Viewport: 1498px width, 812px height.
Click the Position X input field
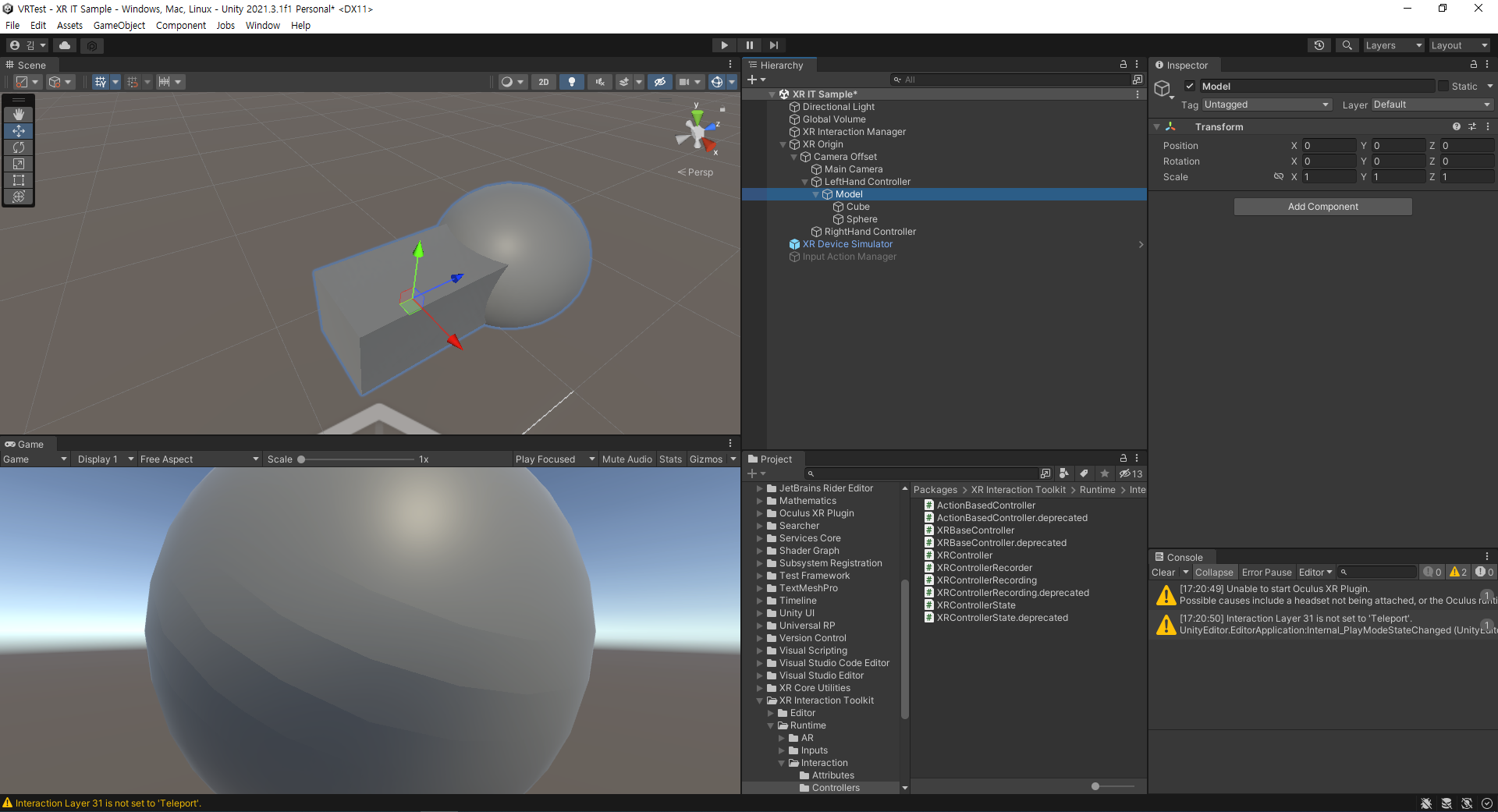pos(1329,146)
